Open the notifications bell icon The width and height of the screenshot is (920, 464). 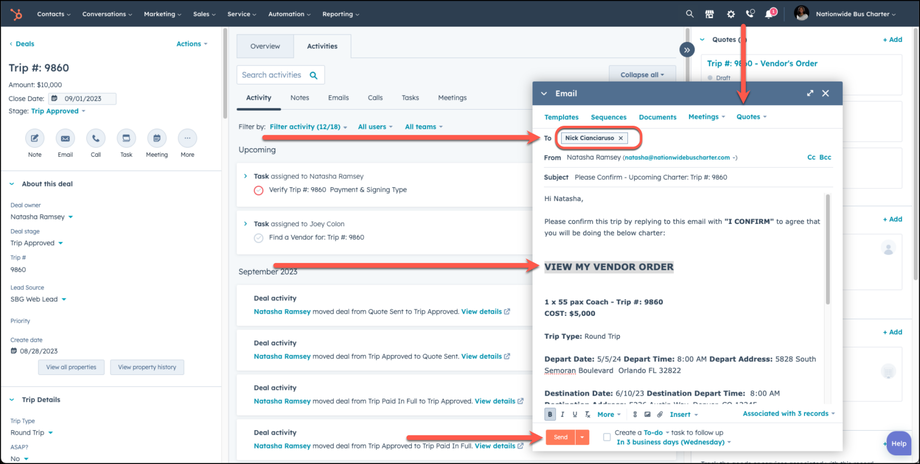point(769,14)
